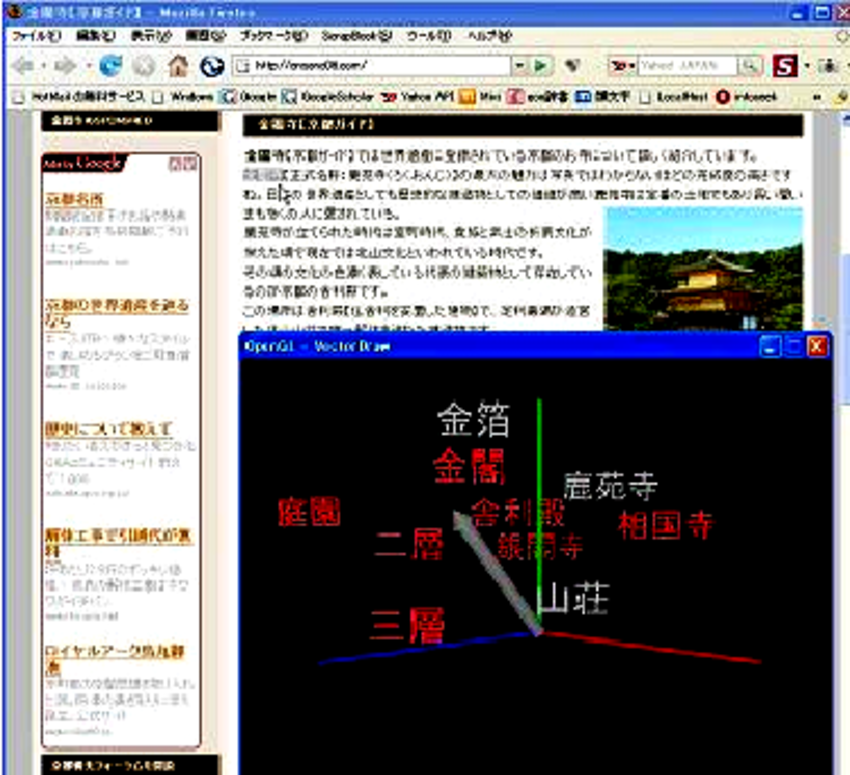Click the black page heading bar above the article
850x775 pixels.
(523, 125)
